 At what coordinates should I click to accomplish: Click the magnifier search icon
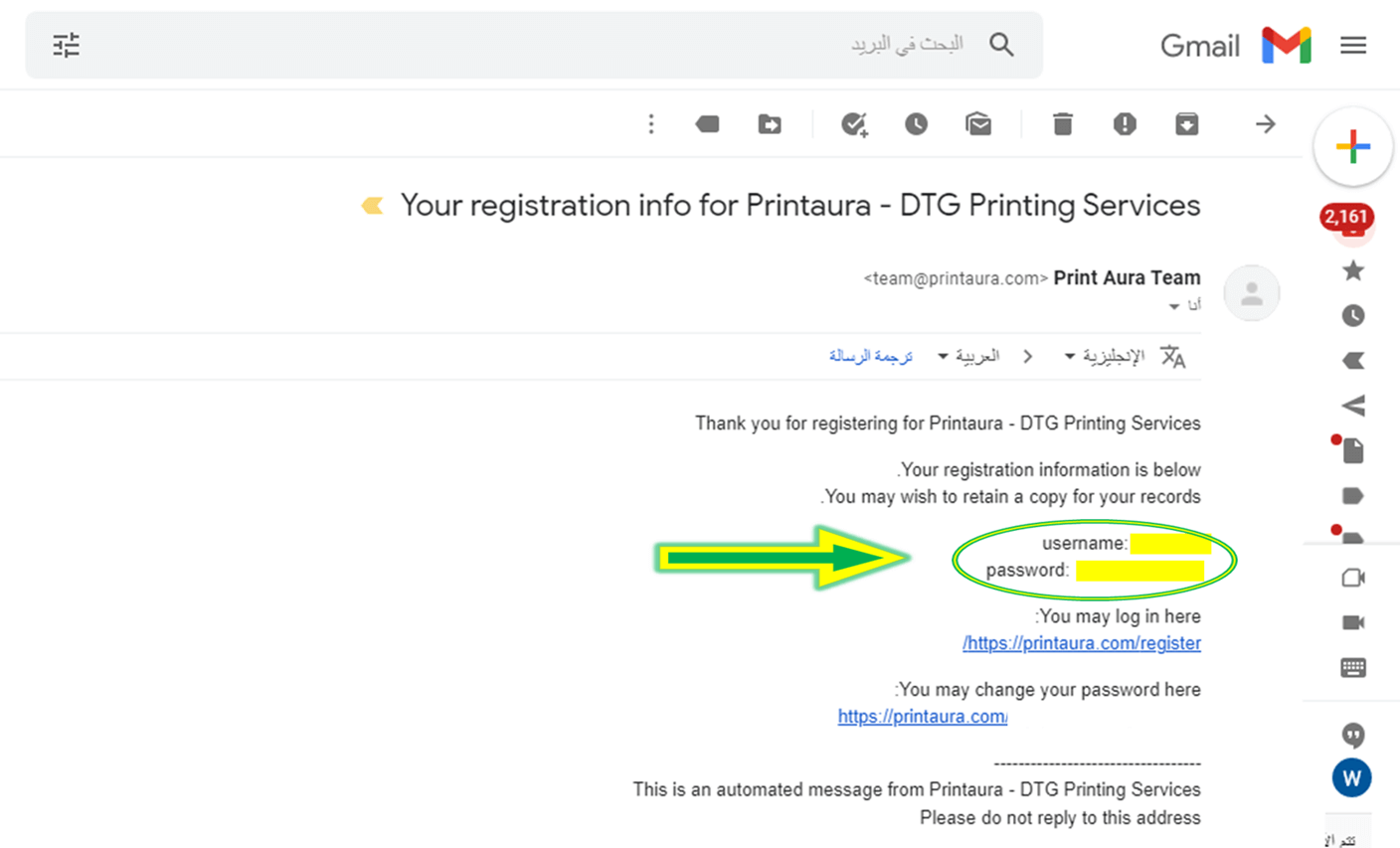pos(1001,45)
